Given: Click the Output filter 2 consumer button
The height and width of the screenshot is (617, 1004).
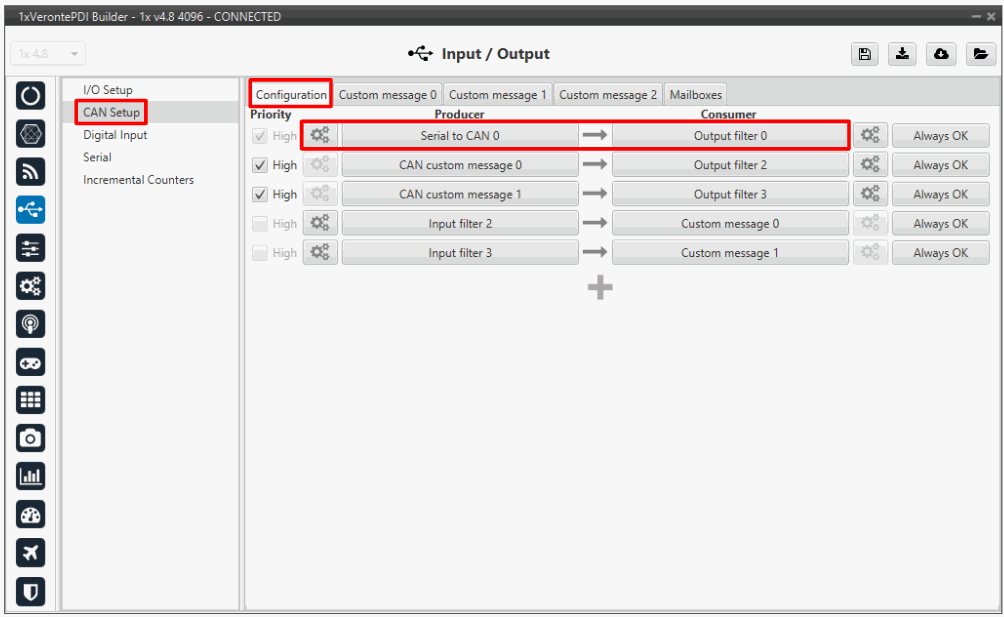Looking at the screenshot, I should (x=730, y=165).
